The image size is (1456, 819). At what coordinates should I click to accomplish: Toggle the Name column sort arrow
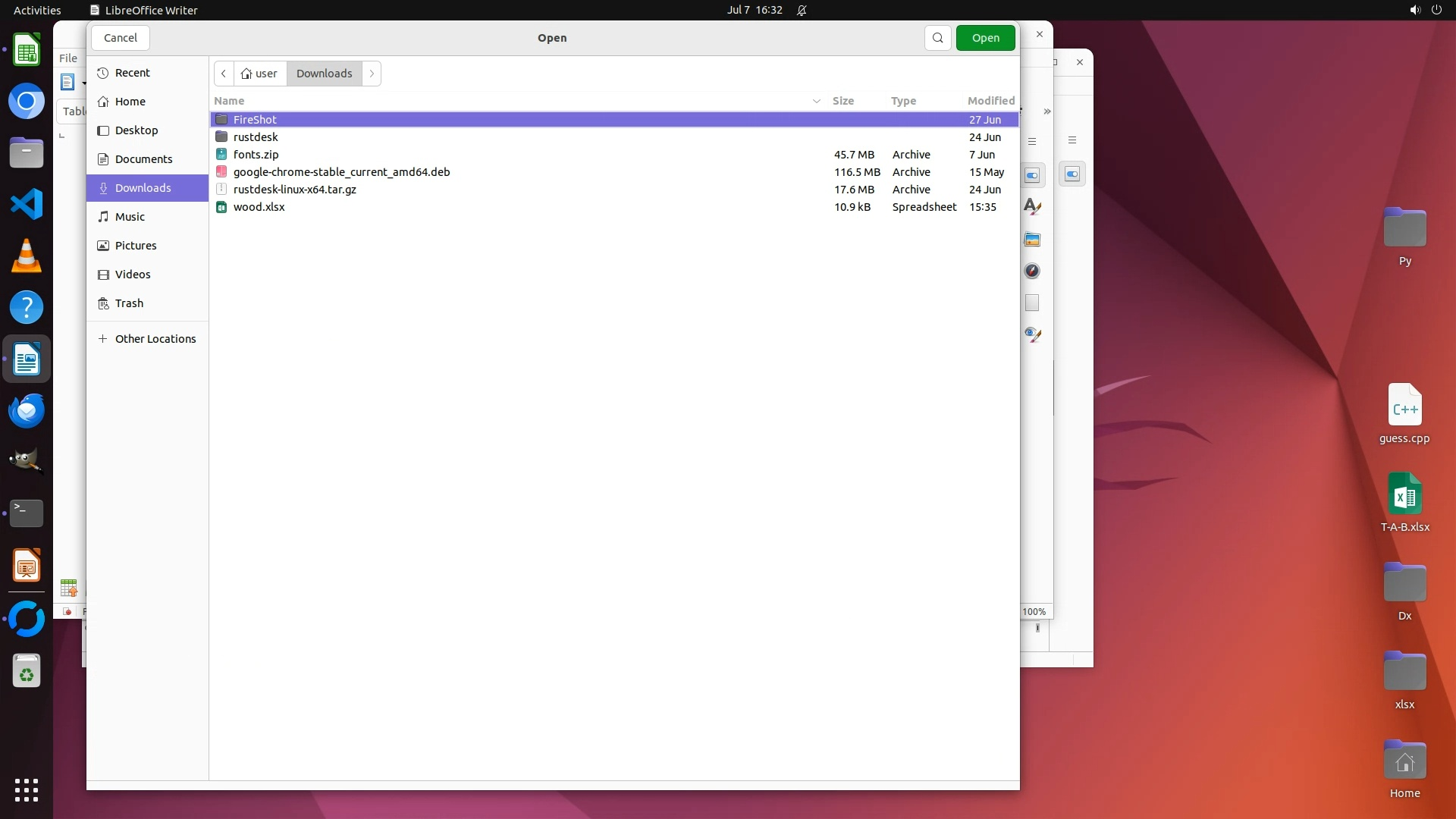817,101
